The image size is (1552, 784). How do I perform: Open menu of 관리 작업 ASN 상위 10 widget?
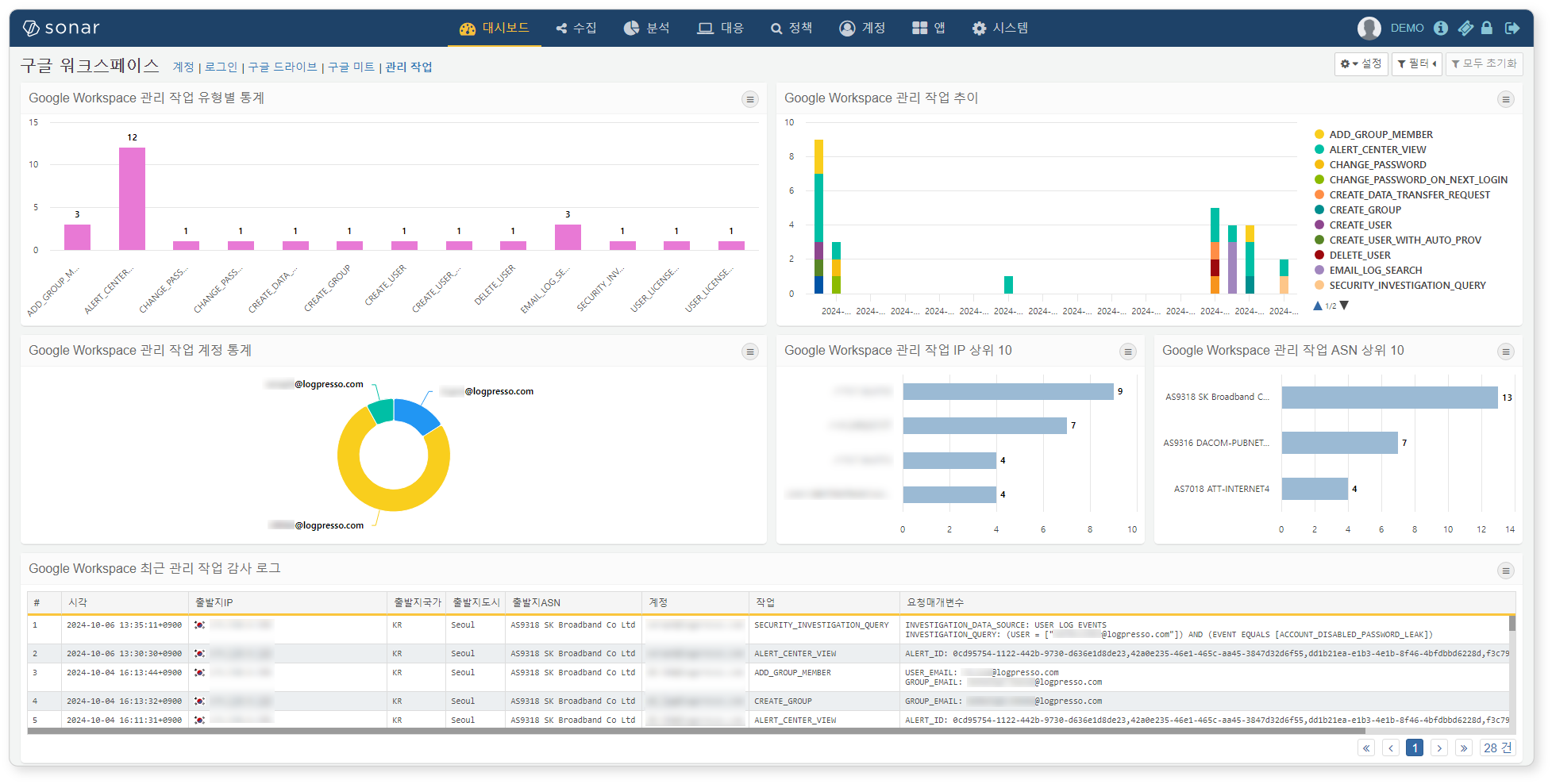point(1505,352)
